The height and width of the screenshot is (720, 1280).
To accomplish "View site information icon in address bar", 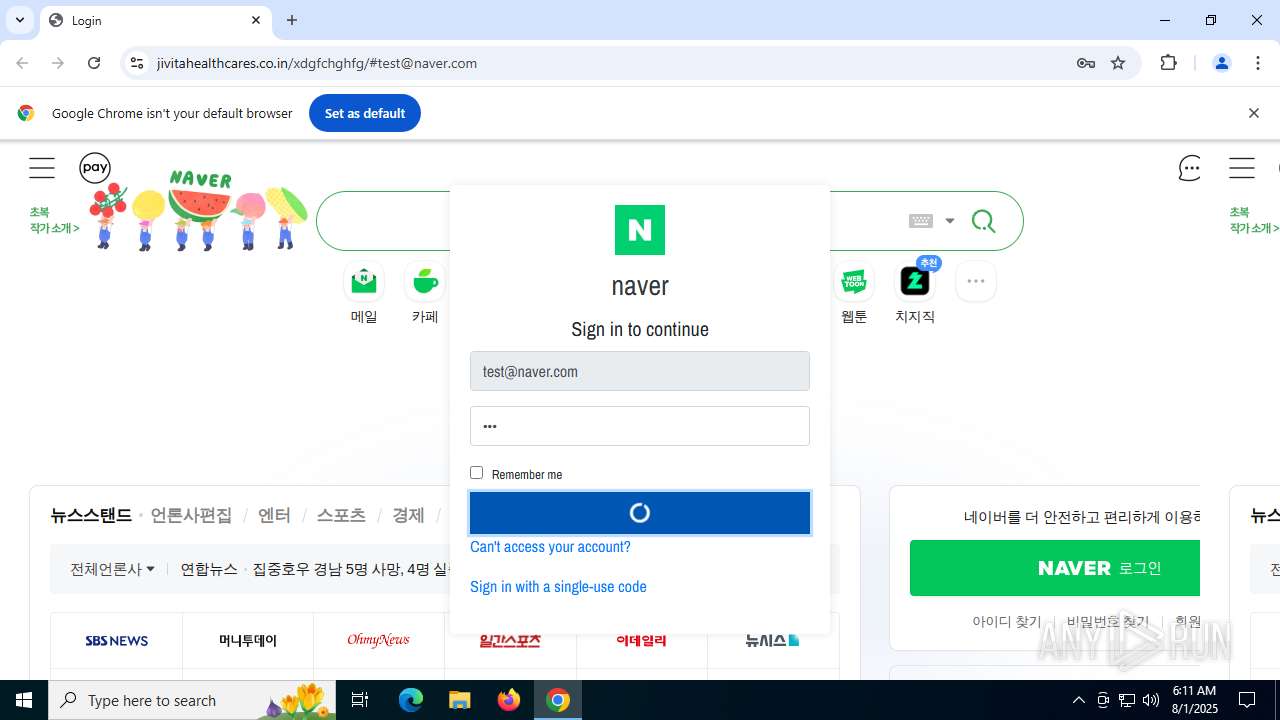I will click(x=137, y=63).
